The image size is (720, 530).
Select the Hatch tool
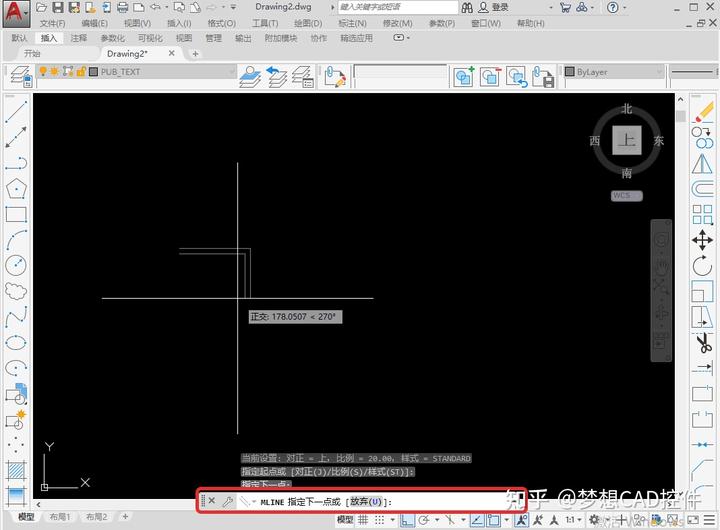pos(17,470)
